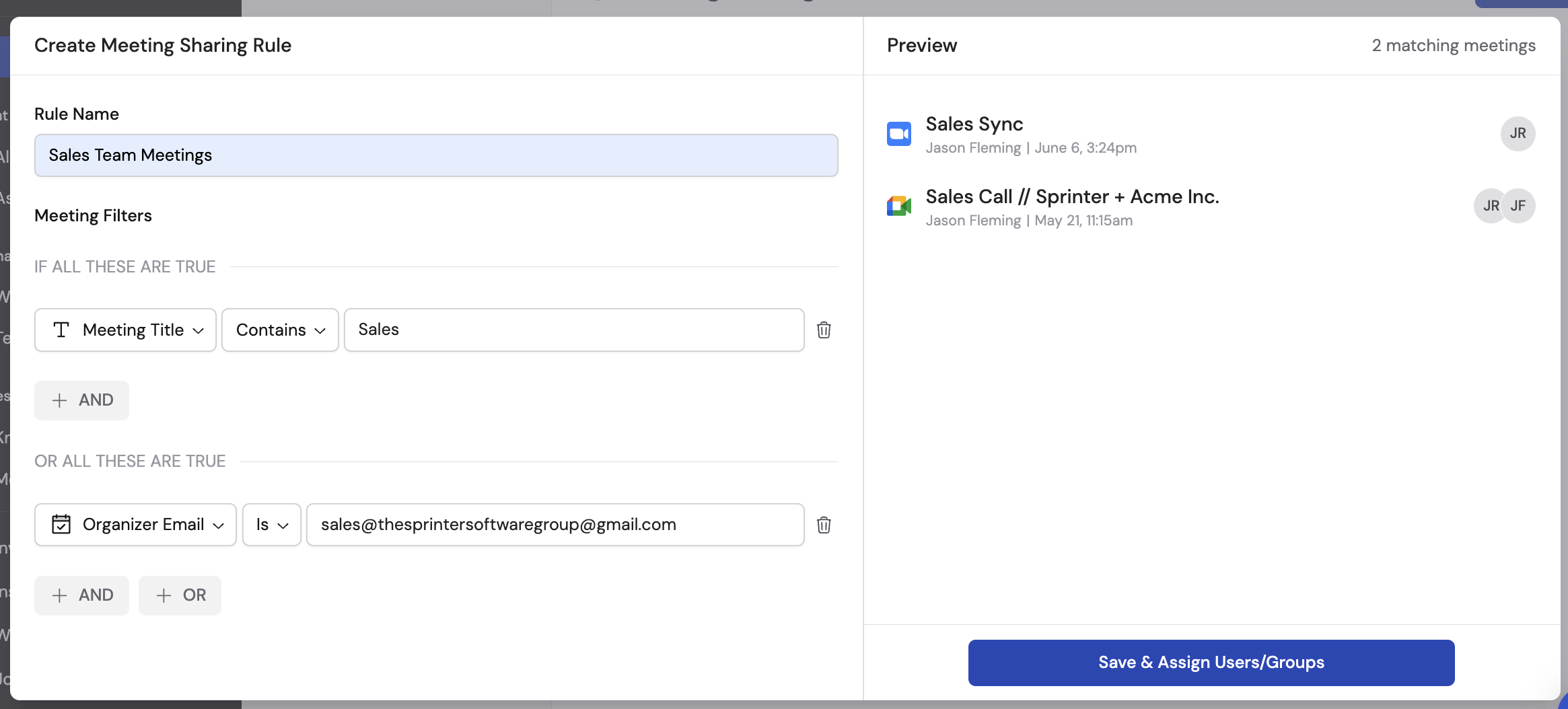
Task: Open the Contains operator dropdown
Action: pos(280,330)
